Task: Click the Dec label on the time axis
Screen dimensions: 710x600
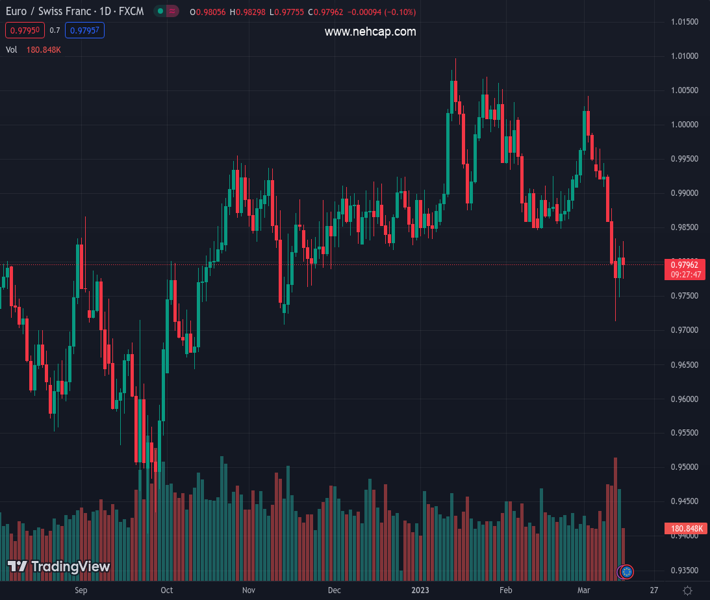Action: point(334,591)
